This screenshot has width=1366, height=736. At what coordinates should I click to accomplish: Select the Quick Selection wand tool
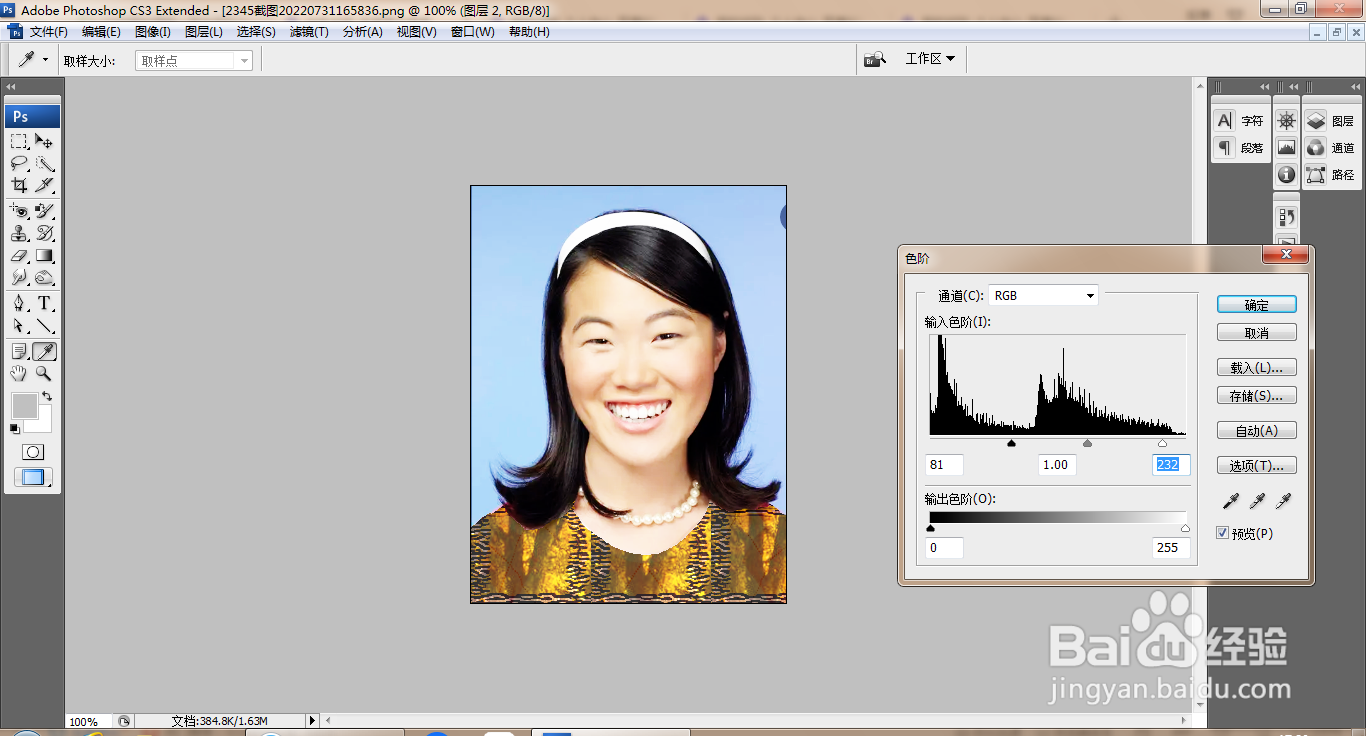click(x=45, y=163)
